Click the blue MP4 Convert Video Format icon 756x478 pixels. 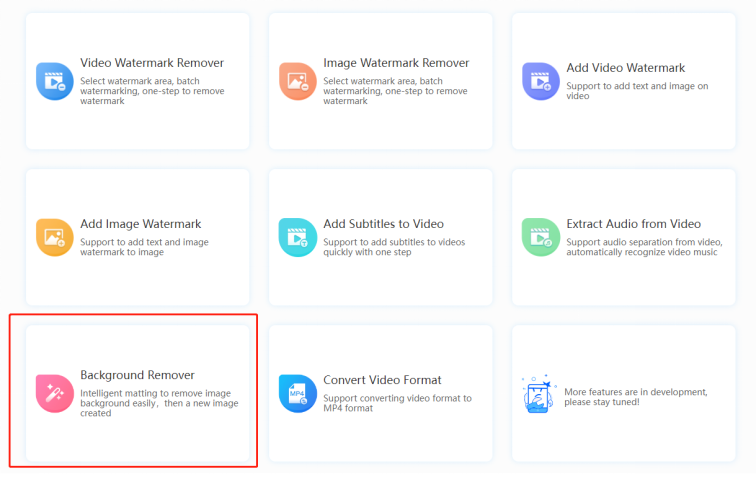297,394
